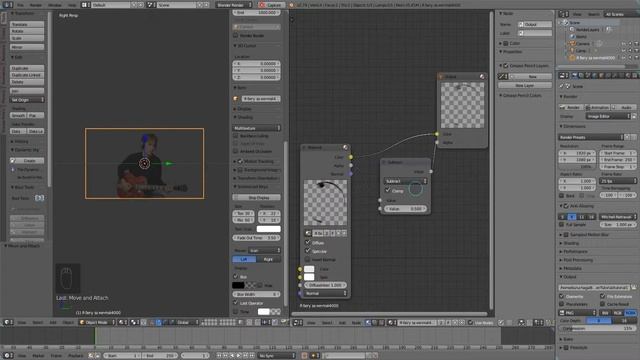The width and height of the screenshot is (640, 360).
Task: Click the white text color swatch
Action: pos(268,229)
